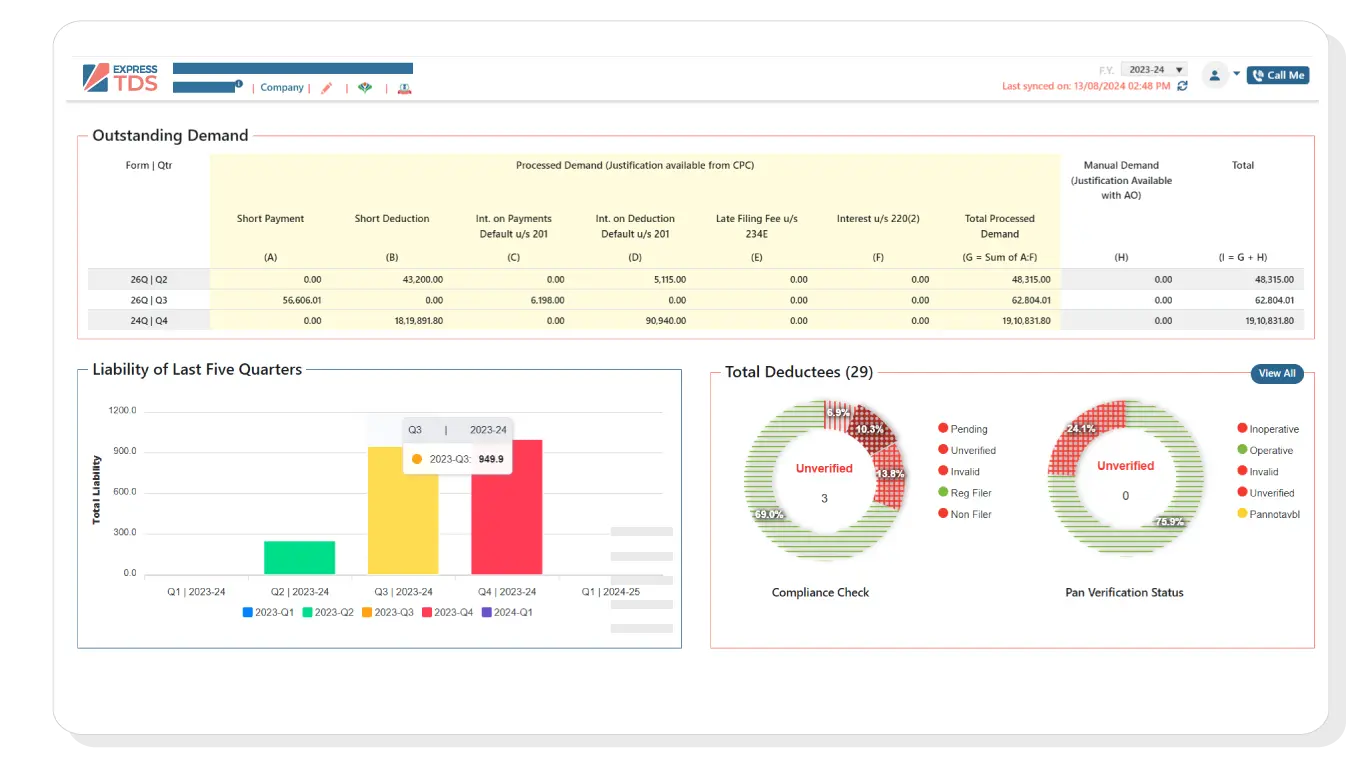Open the deductor edit pencil icon
Image resolution: width=1366 pixels, height=768 pixels.
pos(326,88)
